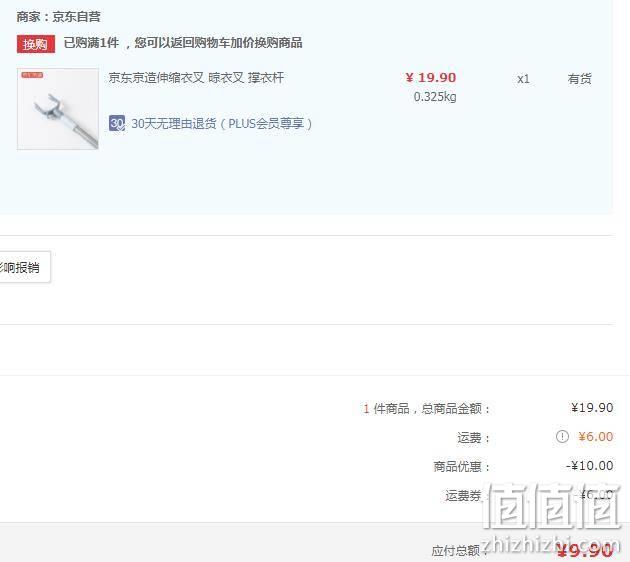Click the 影响报销 button
630x562 pixels.
point(24,267)
